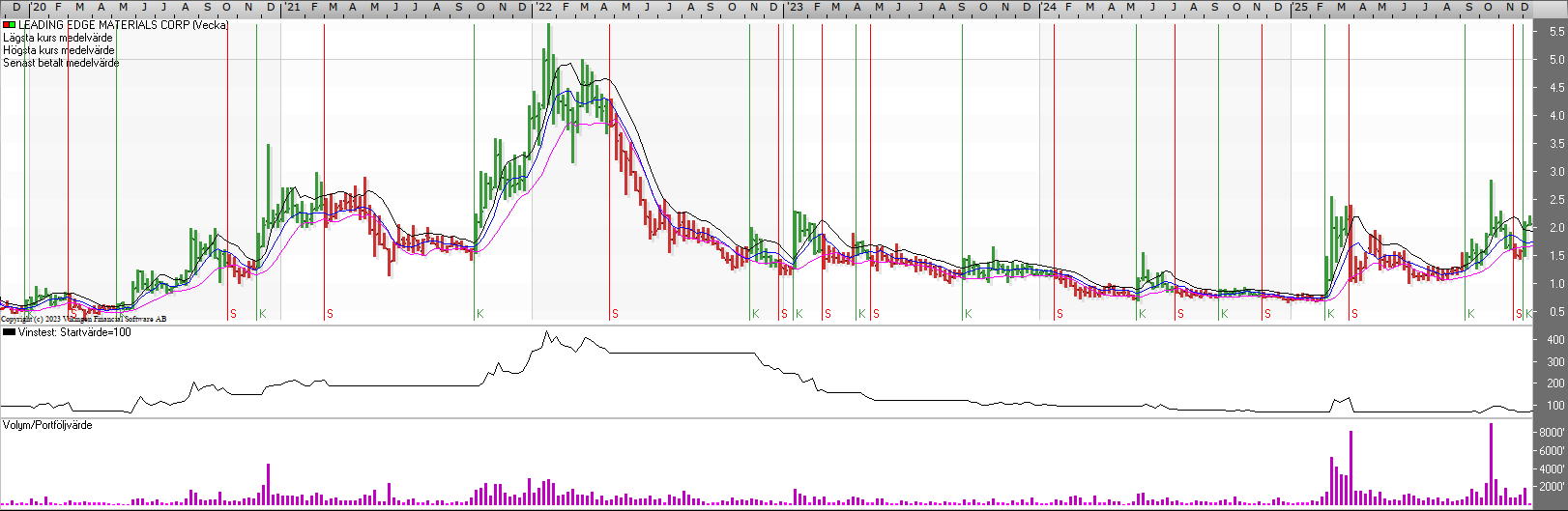
Task: Jump to the '21 year label on time axis
Action: pos(291,8)
